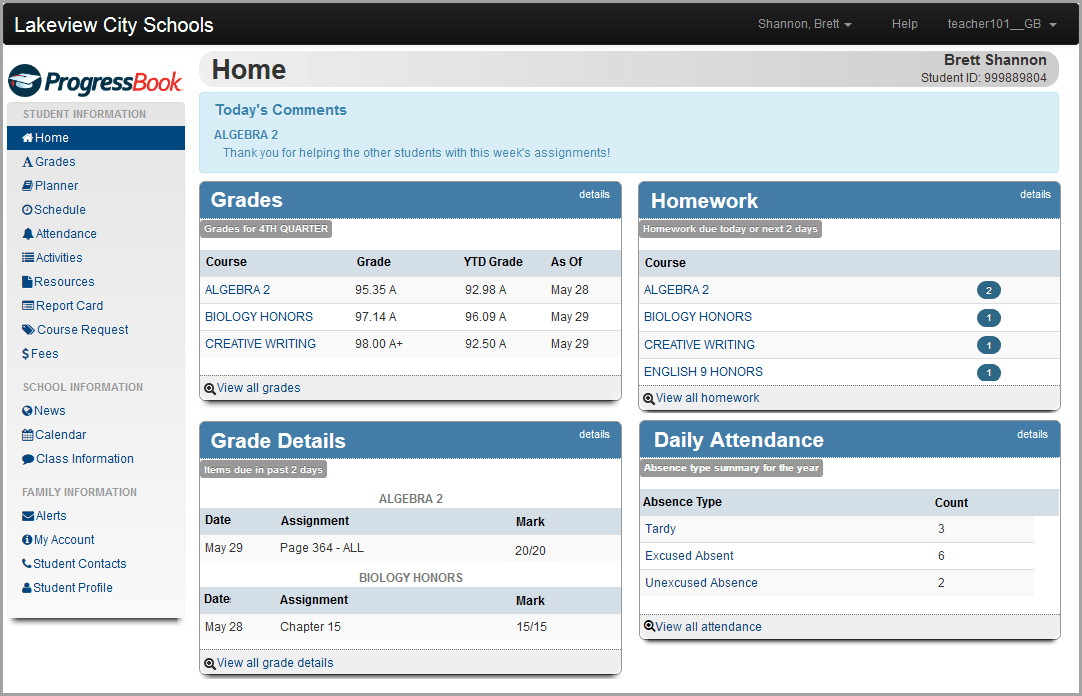Click the Class Information speech bubble icon
The height and width of the screenshot is (696, 1082).
pyautogui.click(x=28, y=459)
